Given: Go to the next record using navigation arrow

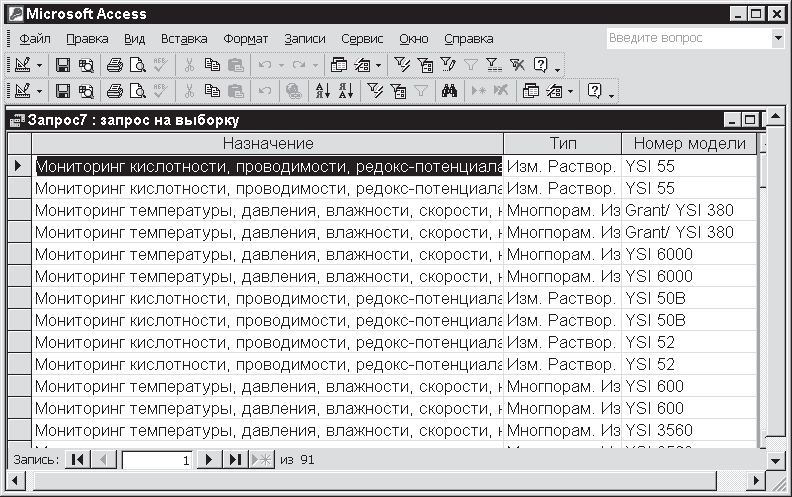Looking at the screenshot, I should coord(208,460).
